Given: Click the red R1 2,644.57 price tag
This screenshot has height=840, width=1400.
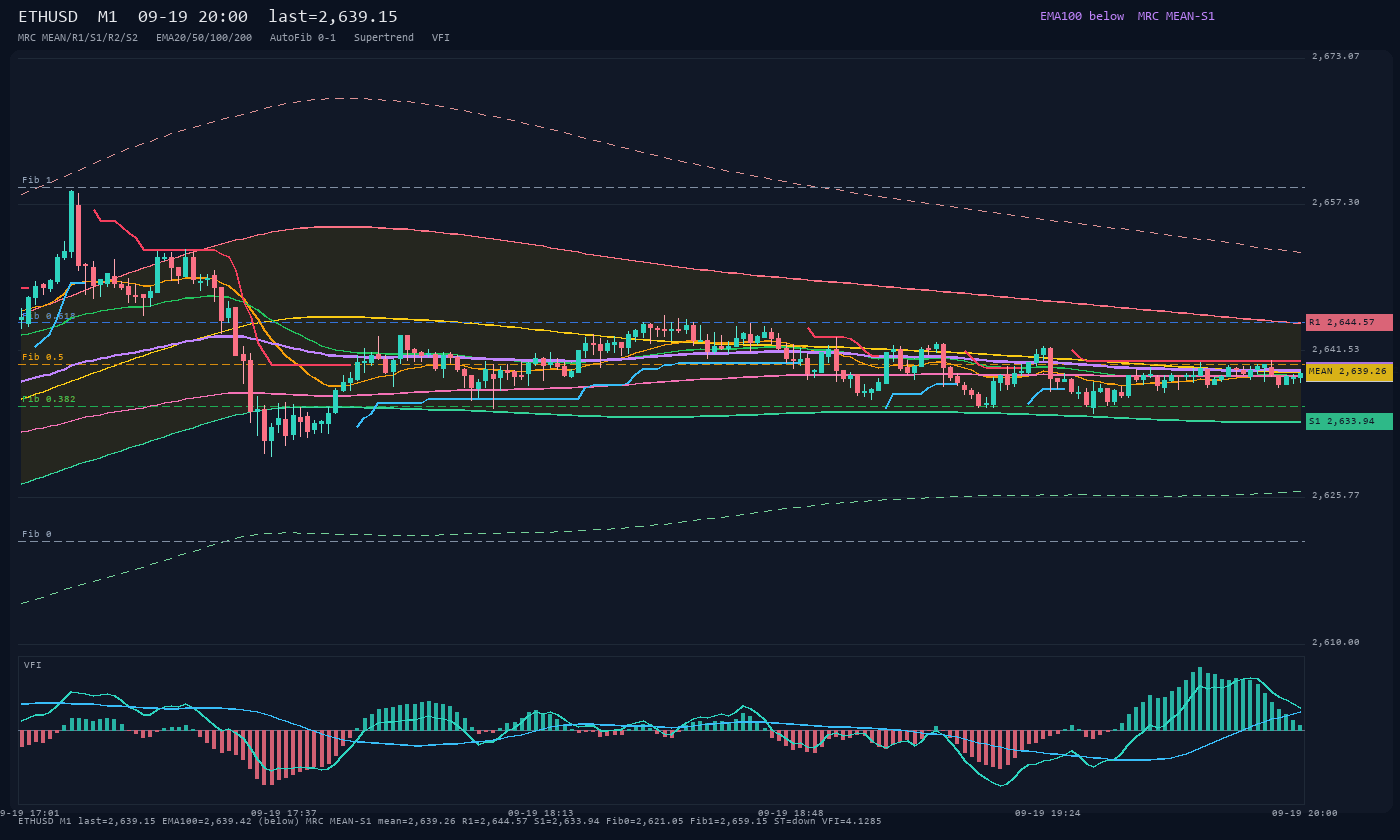Looking at the screenshot, I should click(x=1349, y=322).
